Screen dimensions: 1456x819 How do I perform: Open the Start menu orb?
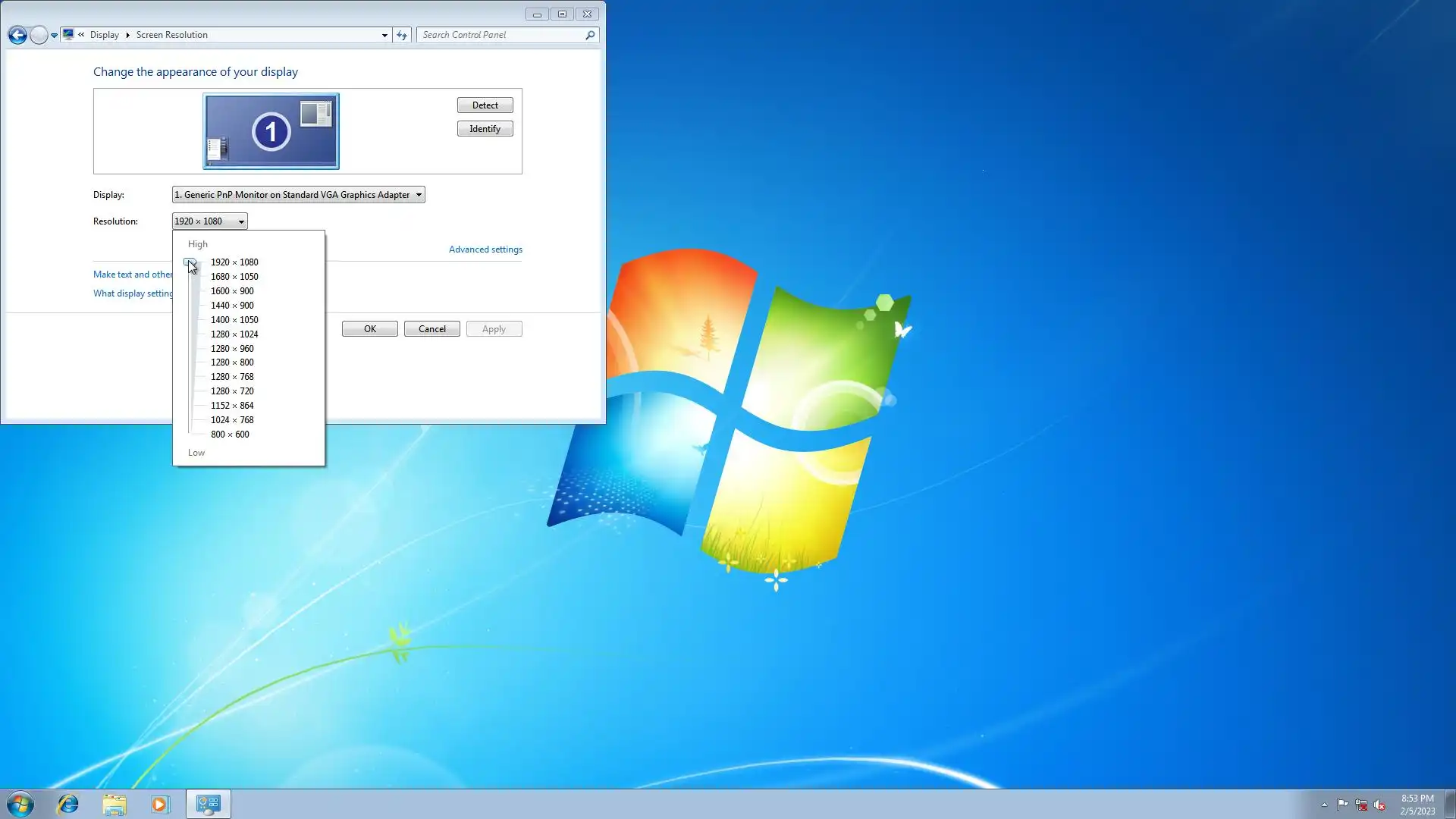[x=20, y=804]
